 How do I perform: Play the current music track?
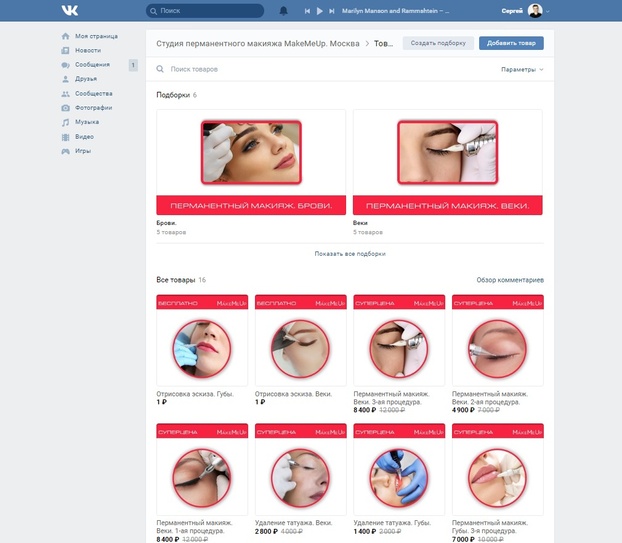point(319,11)
